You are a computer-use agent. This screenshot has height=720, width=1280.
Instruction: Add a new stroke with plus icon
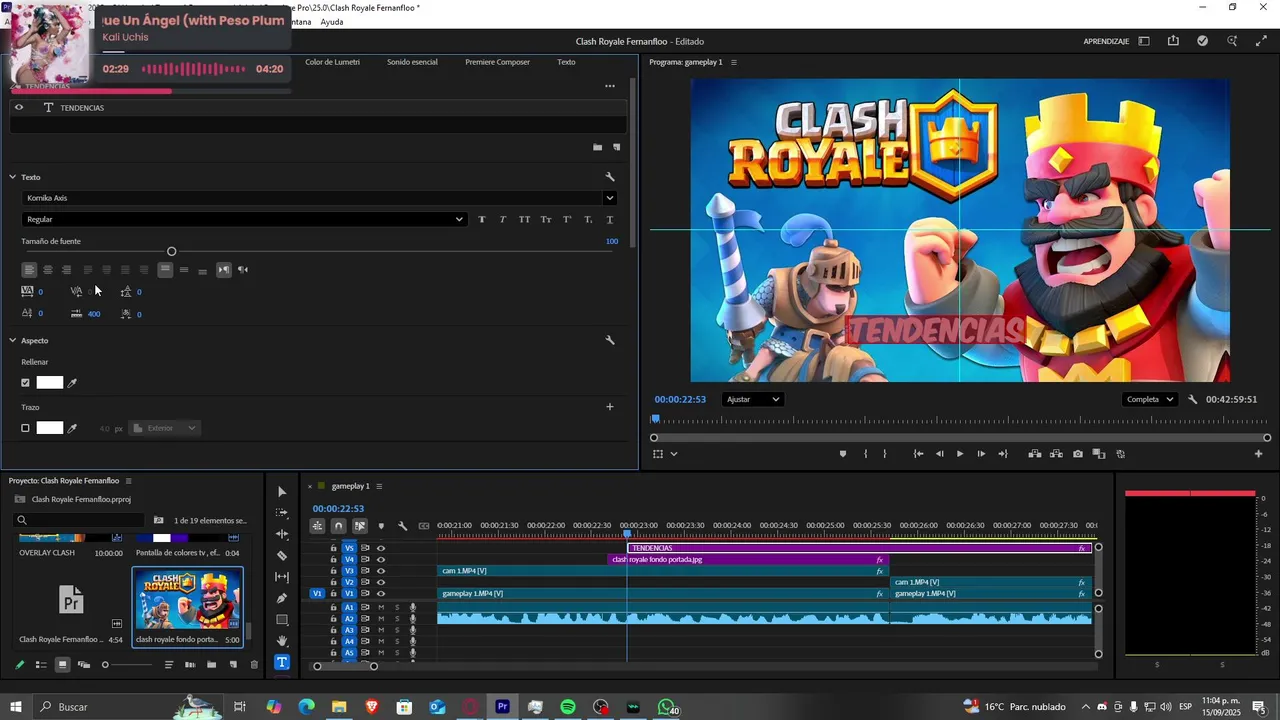click(x=610, y=407)
